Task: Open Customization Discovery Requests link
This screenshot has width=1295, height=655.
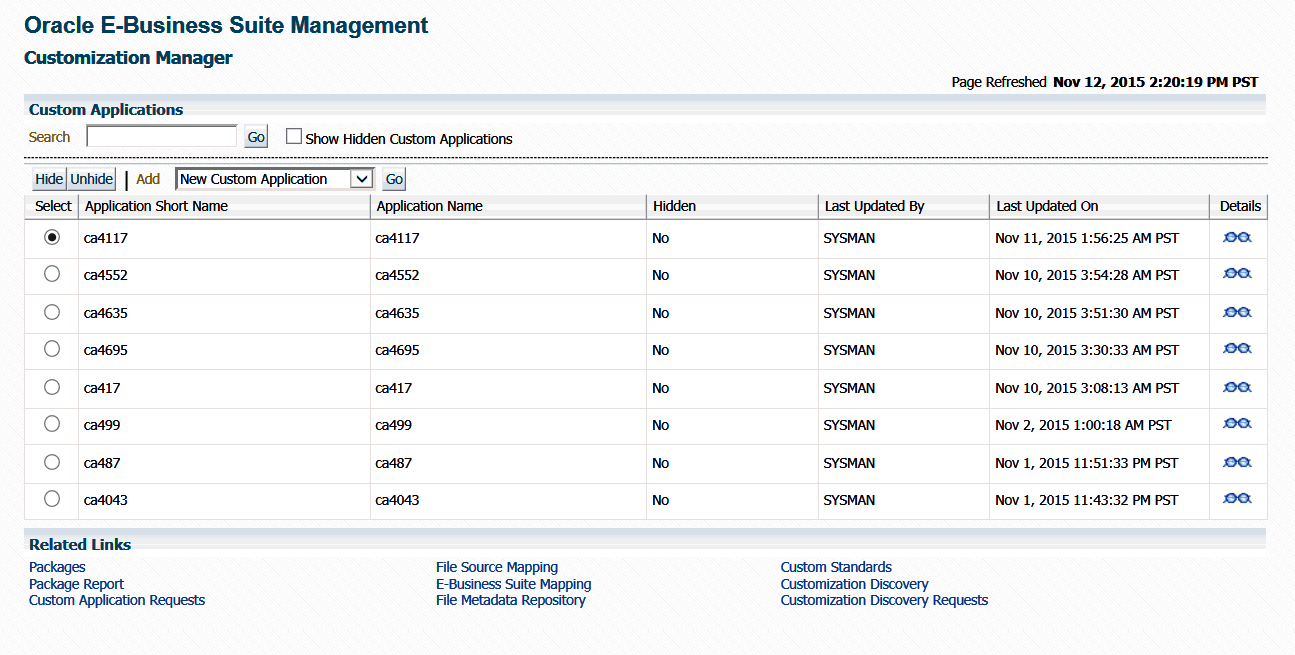Action: point(884,600)
